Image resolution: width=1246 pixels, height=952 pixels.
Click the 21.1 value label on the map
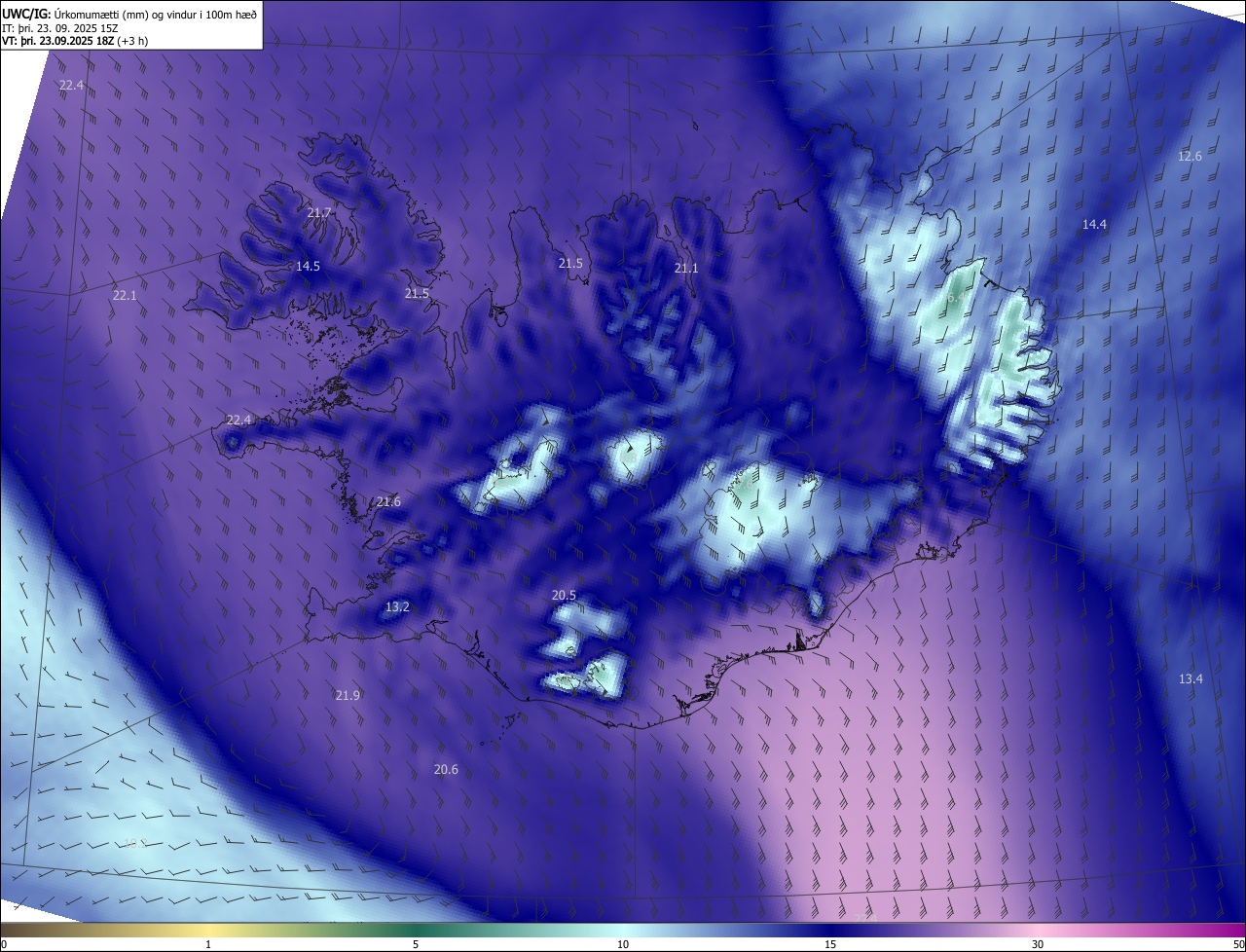click(687, 268)
